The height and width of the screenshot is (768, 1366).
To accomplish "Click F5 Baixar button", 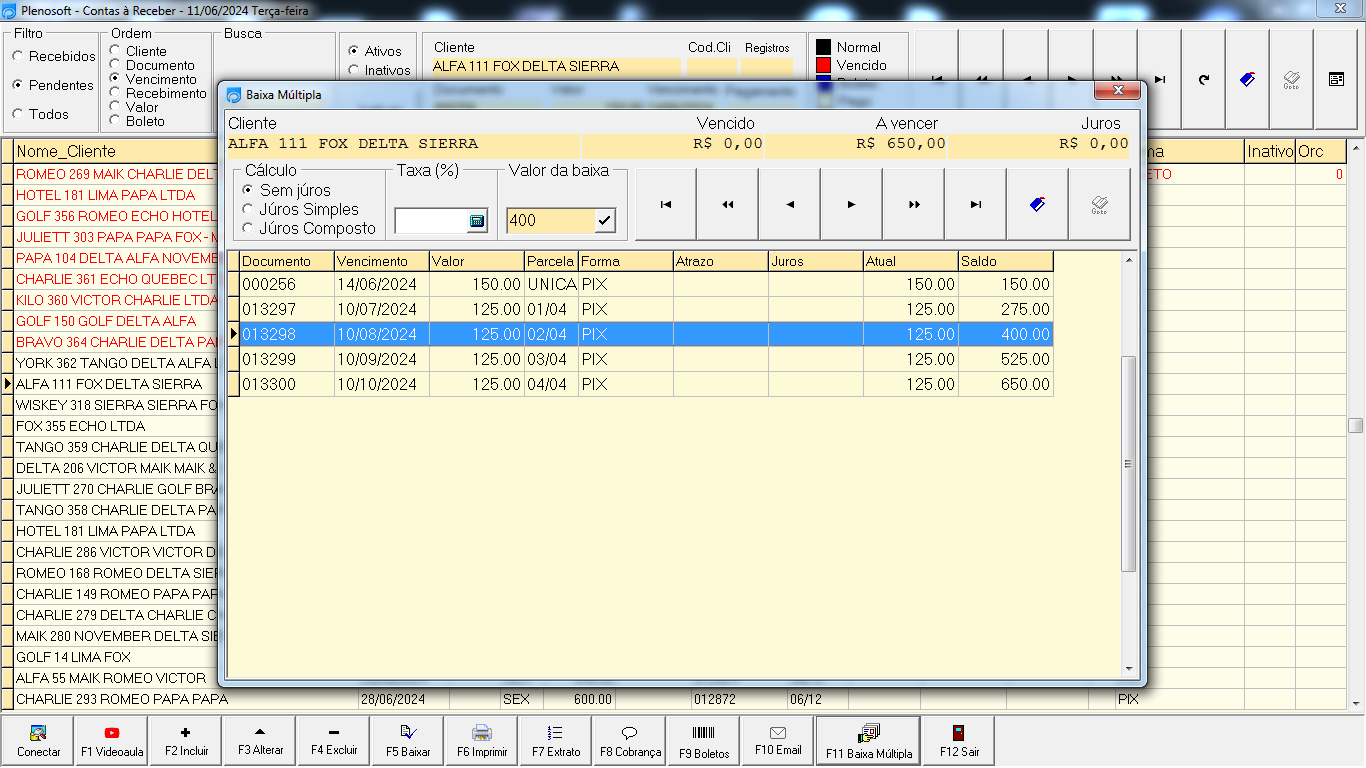I will (x=408, y=741).
